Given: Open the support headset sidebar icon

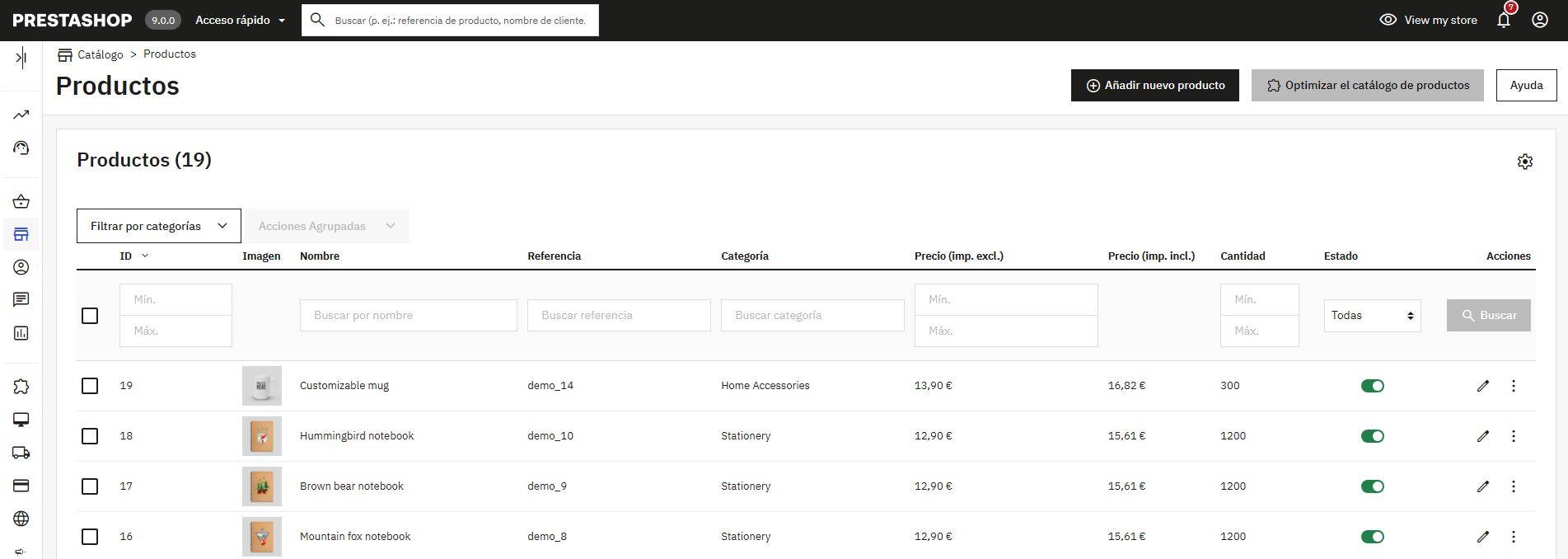Looking at the screenshot, I should (21, 148).
